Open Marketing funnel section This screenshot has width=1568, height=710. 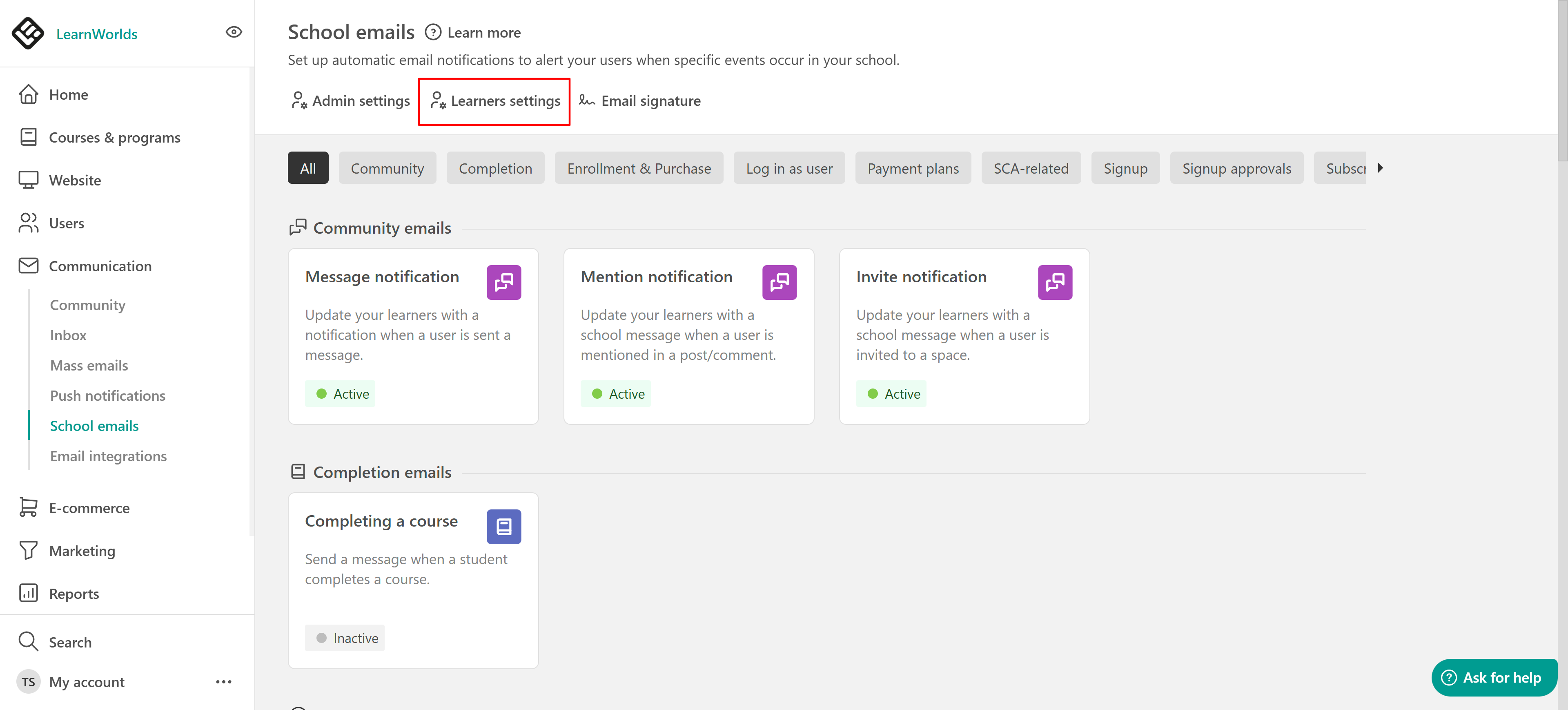point(82,550)
